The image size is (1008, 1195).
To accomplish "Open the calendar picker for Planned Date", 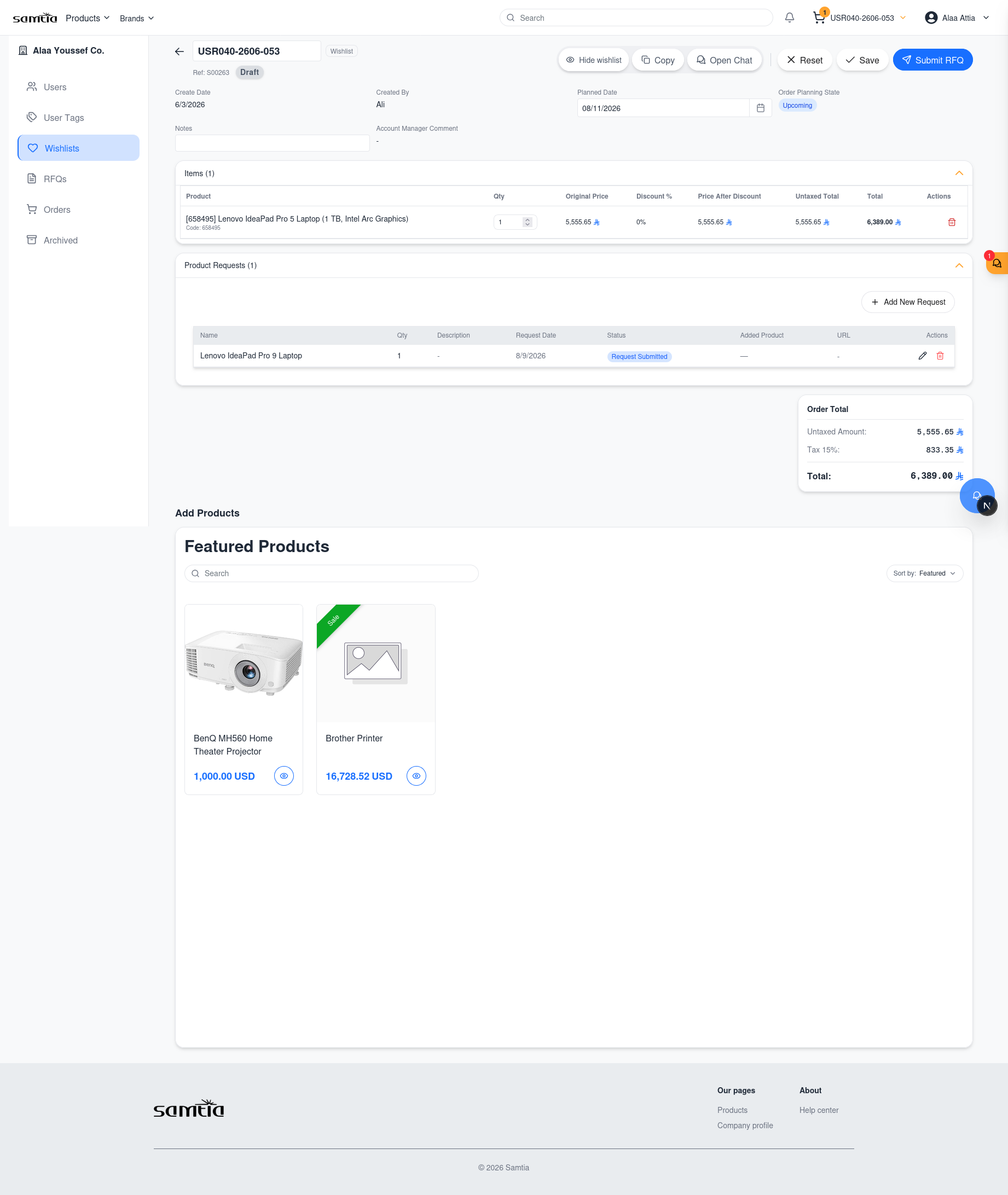I will (x=761, y=108).
